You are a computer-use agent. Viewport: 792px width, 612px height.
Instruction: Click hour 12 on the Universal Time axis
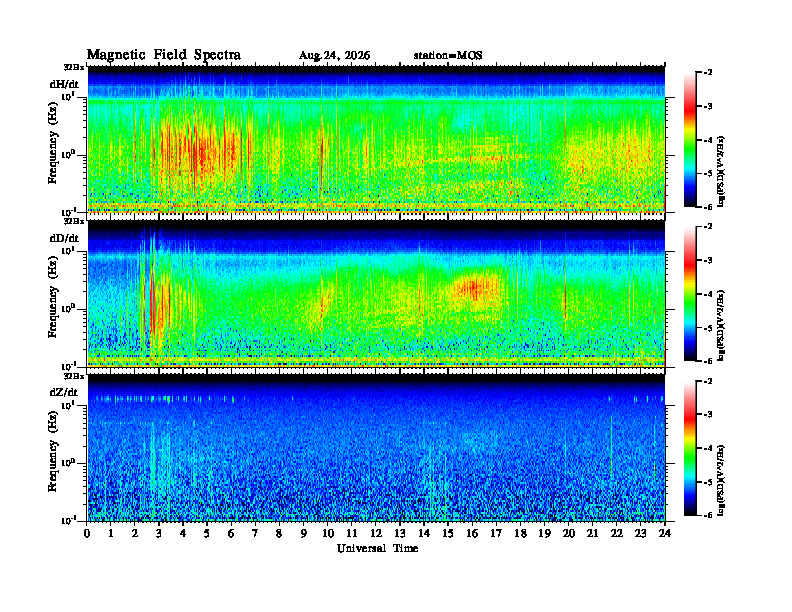(x=376, y=534)
